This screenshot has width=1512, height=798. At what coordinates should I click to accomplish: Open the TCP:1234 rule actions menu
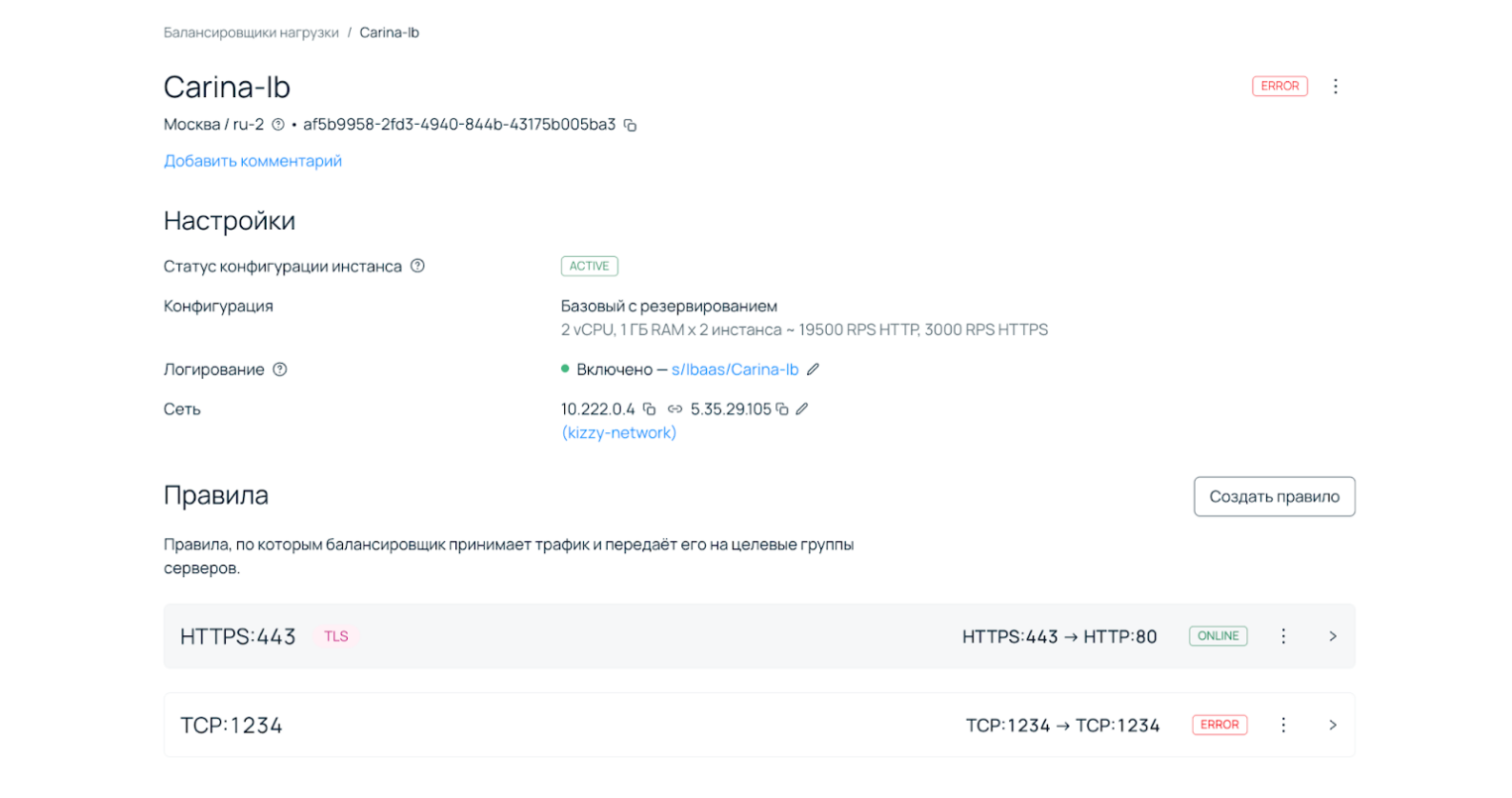[x=1283, y=725]
